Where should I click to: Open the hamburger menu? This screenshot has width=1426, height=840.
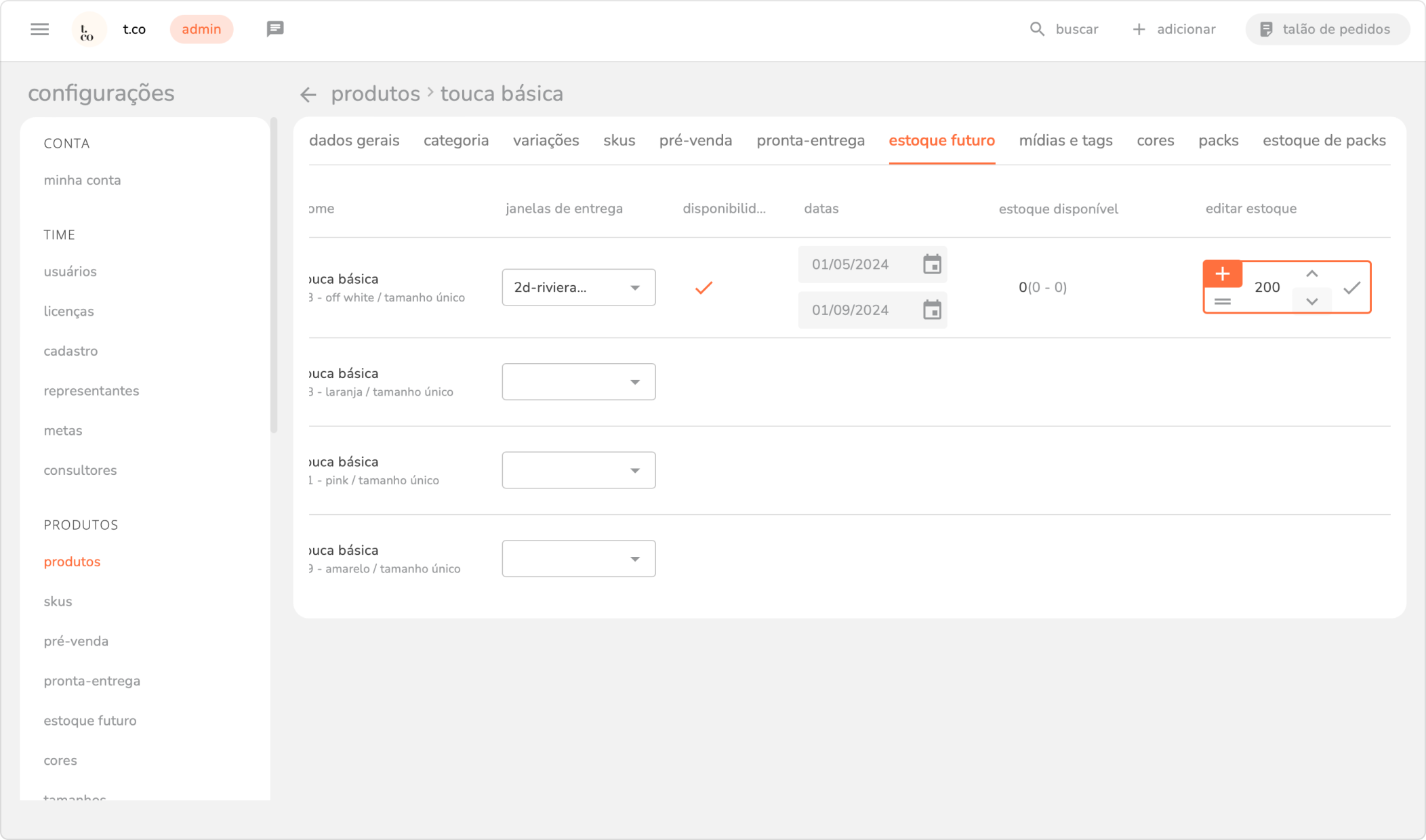(39, 29)
